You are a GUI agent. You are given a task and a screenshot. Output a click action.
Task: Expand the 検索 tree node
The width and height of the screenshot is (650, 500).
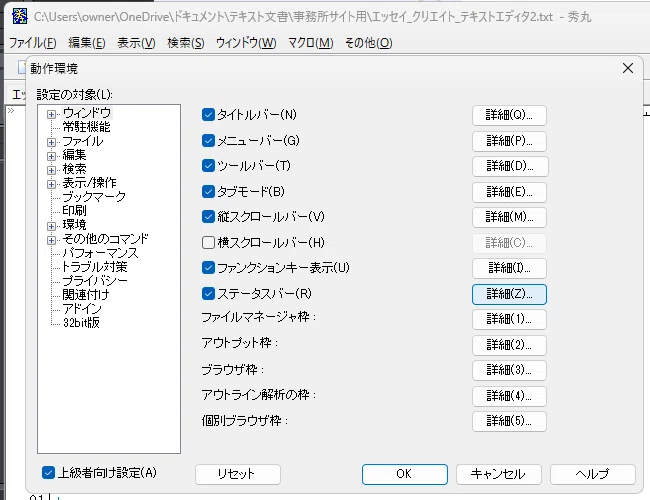pyautogui.click(x=51, y=170)
